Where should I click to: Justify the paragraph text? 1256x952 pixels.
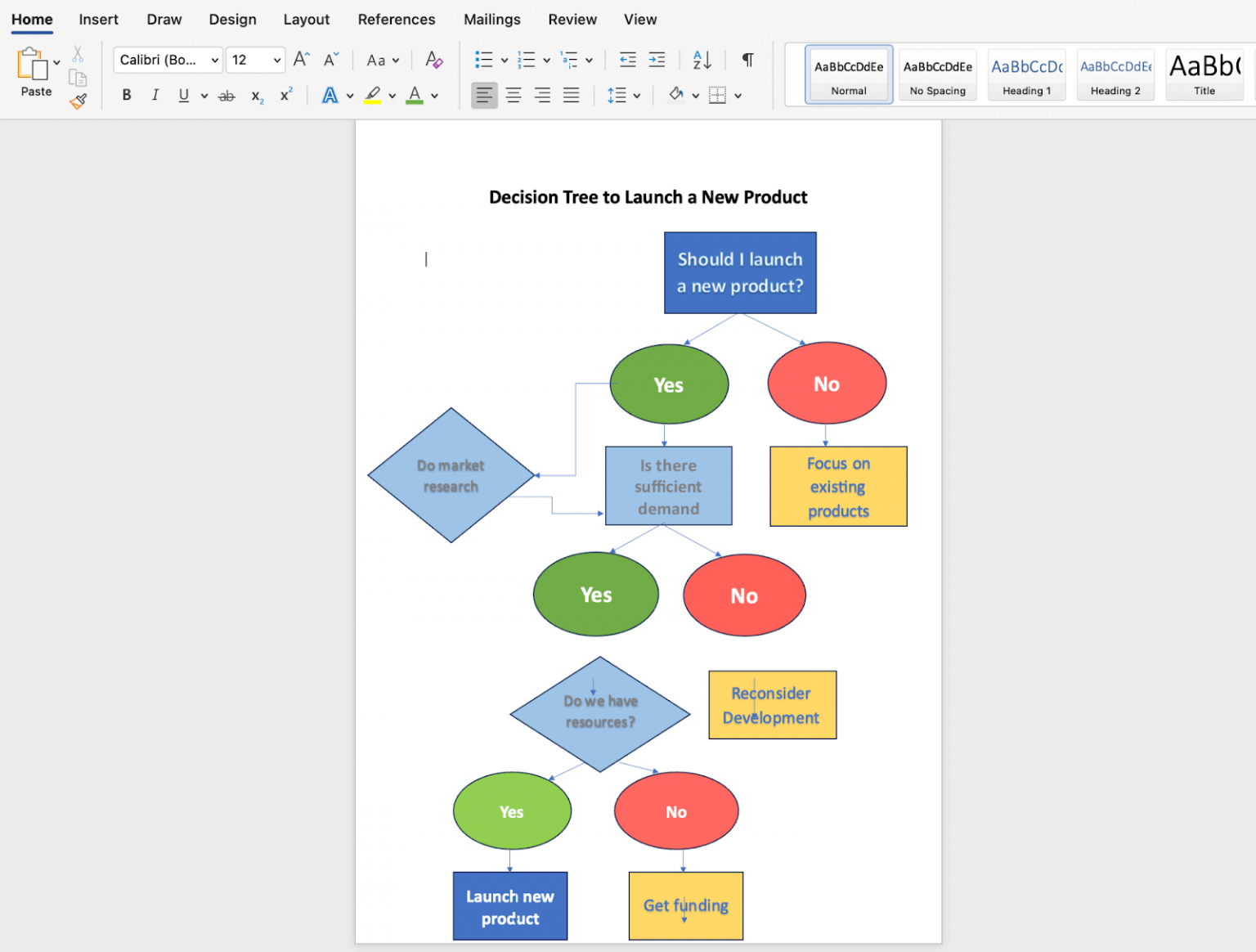click(x=571, y=96)
